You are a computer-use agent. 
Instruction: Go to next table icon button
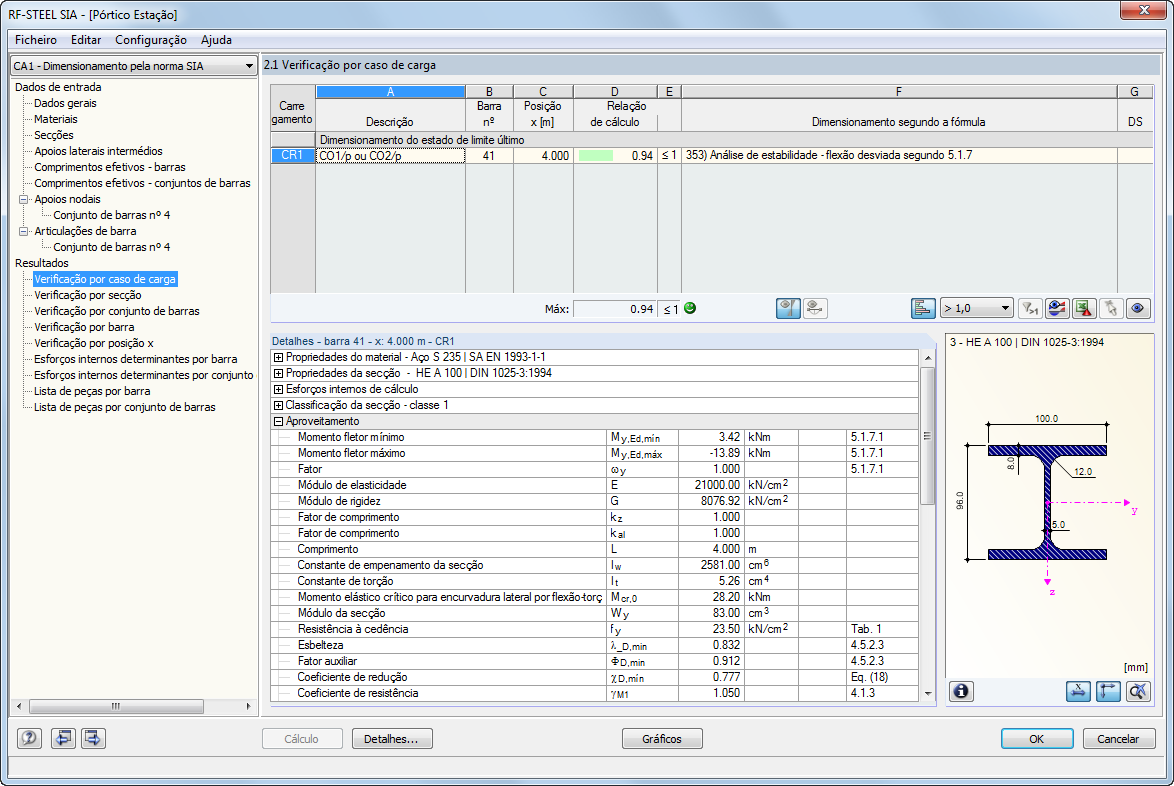pyautogui.click(x=93, y=738)
